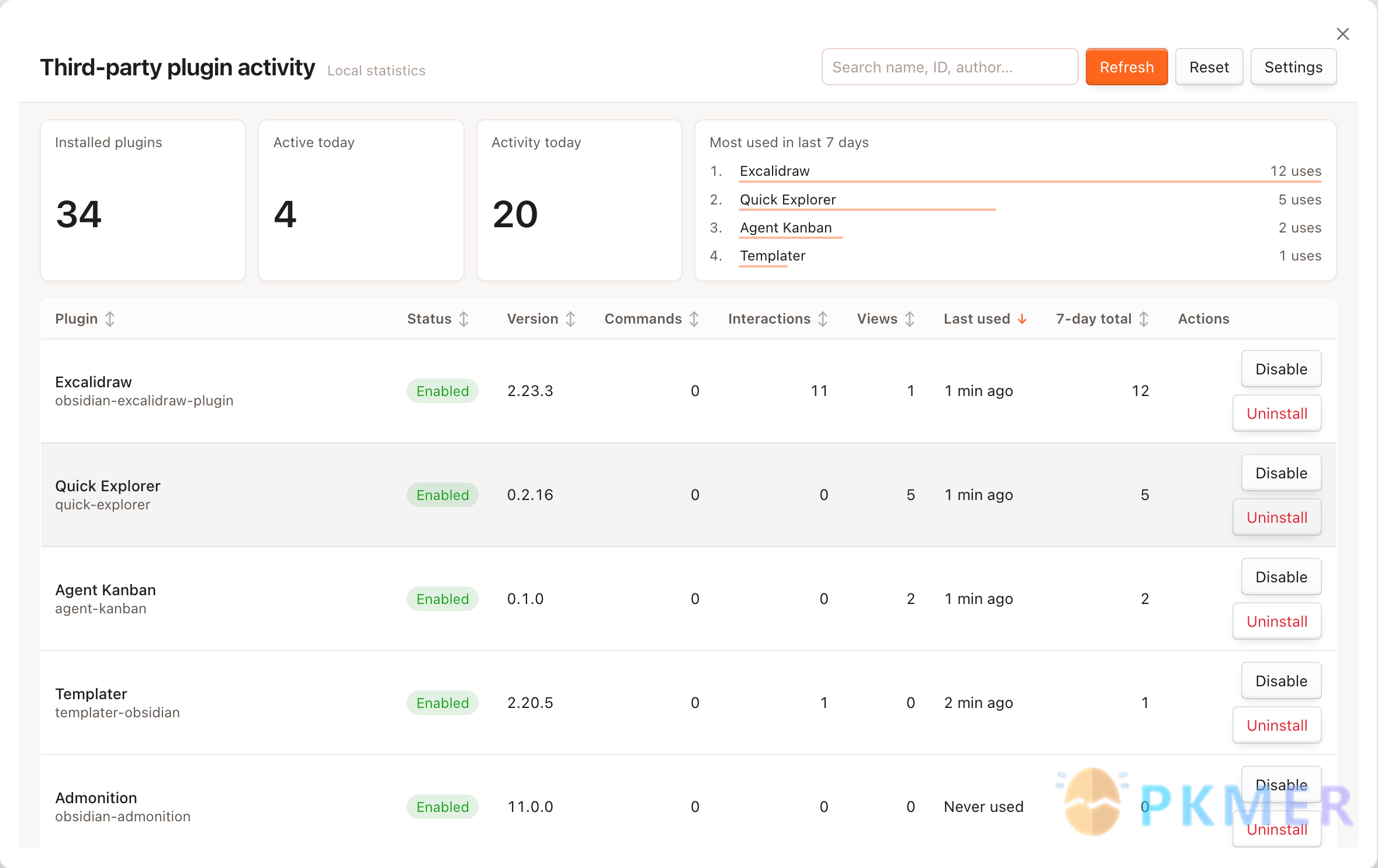Sort table by Status column
The width and height of the screenshot is (1378, 868).
tap(438, 319)
